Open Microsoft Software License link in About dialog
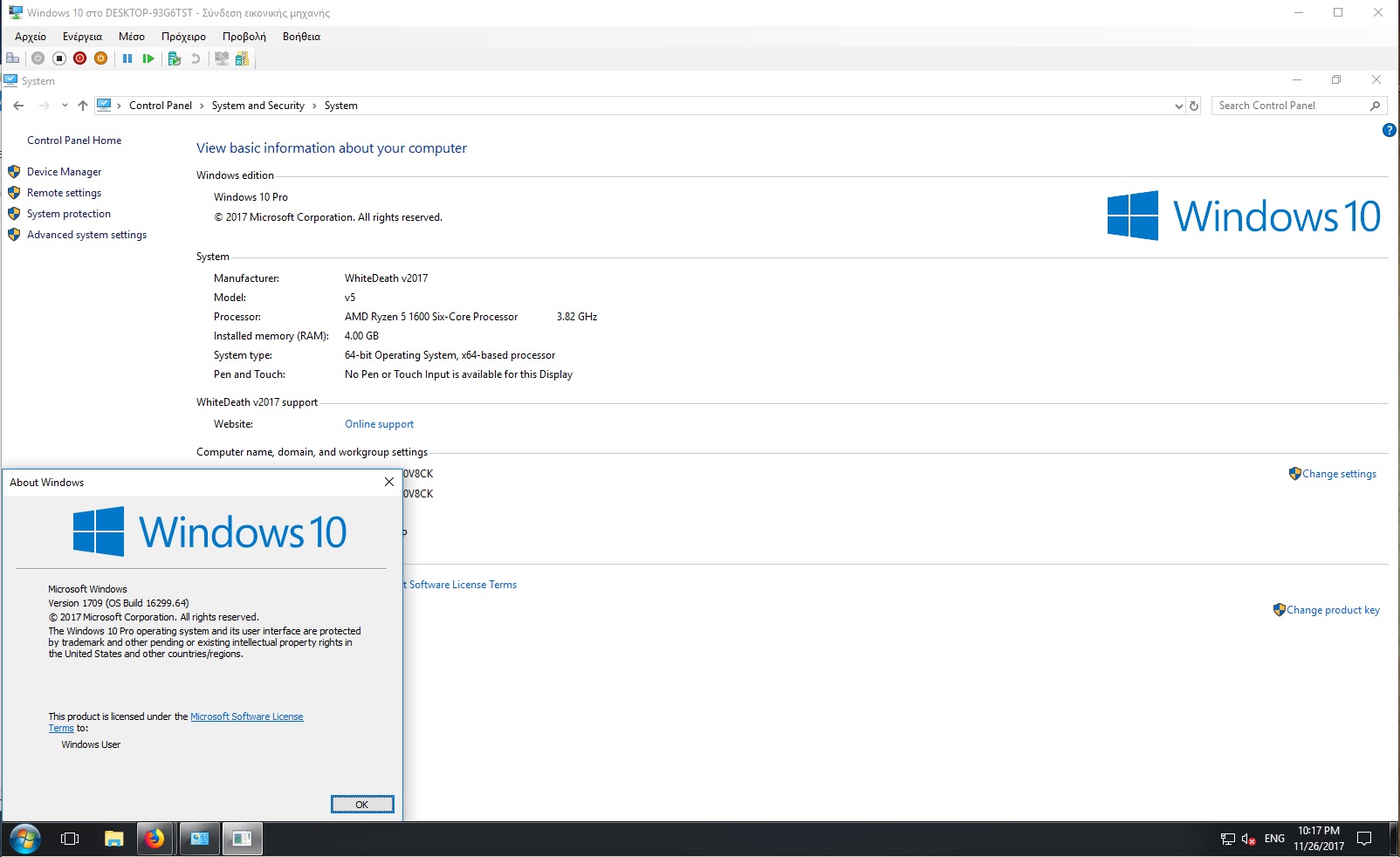 [247, 716]
